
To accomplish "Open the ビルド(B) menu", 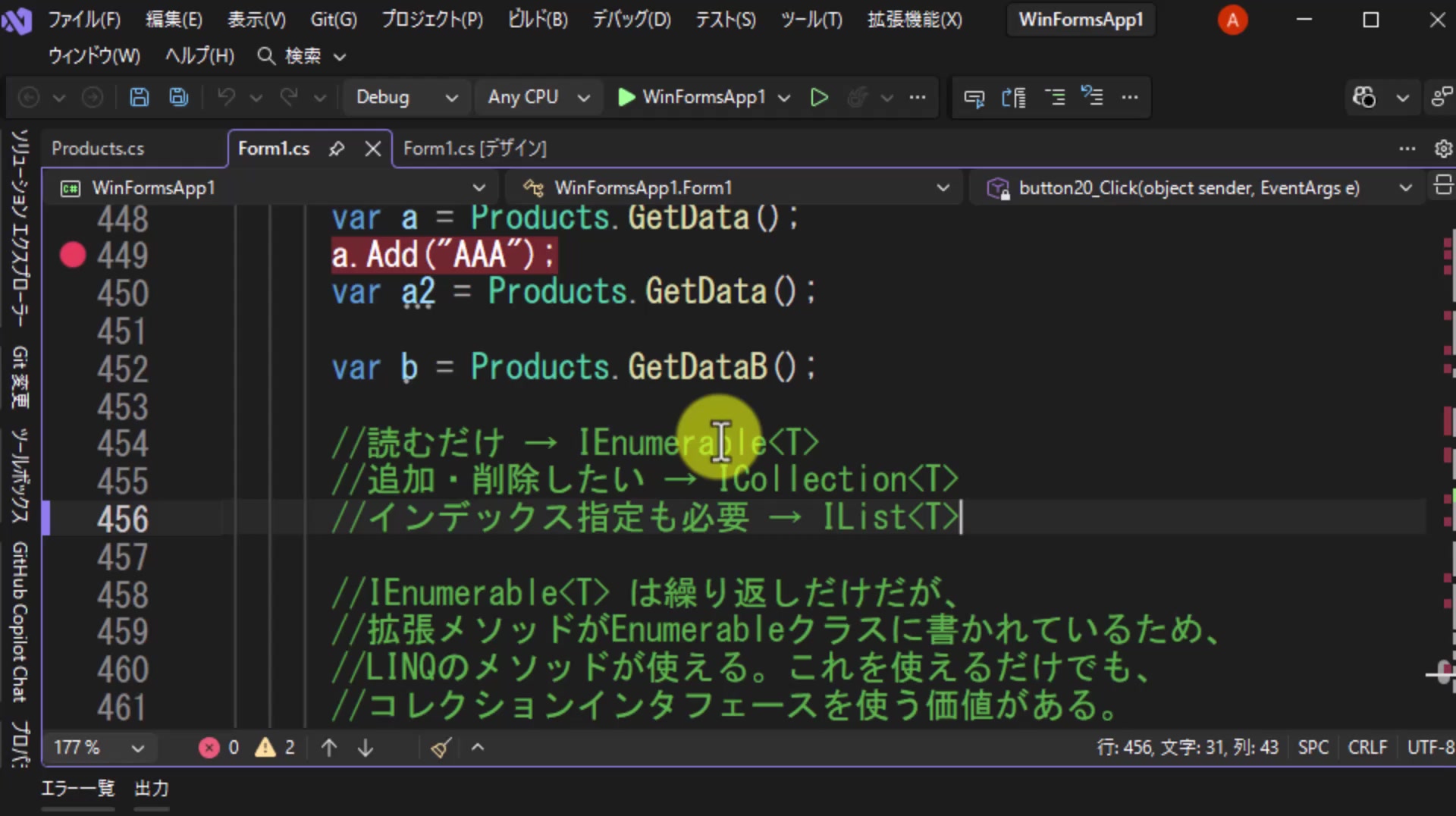I will click(x=538, y=19).
